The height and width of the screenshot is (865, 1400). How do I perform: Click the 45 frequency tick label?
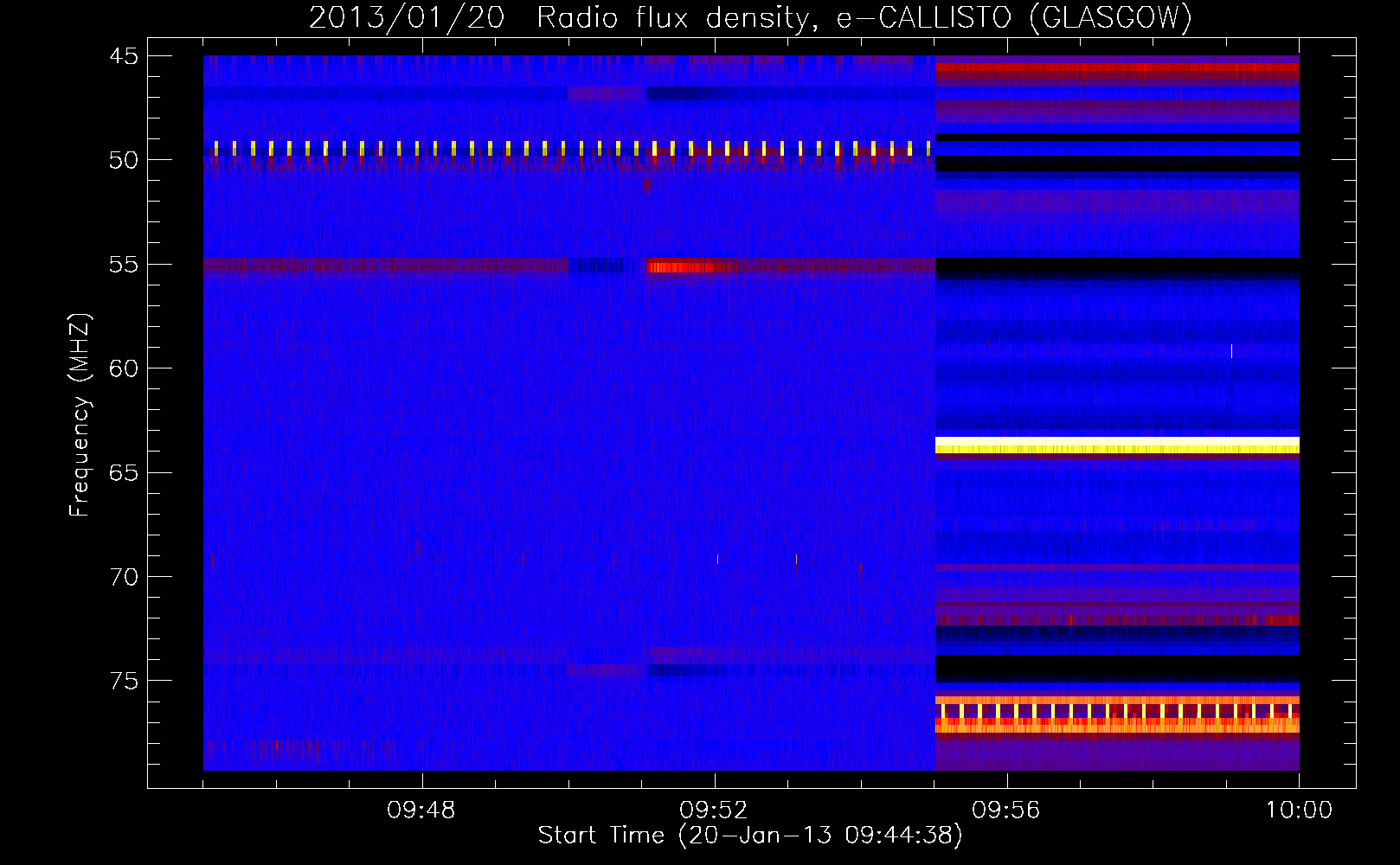(x=124, y=56)
